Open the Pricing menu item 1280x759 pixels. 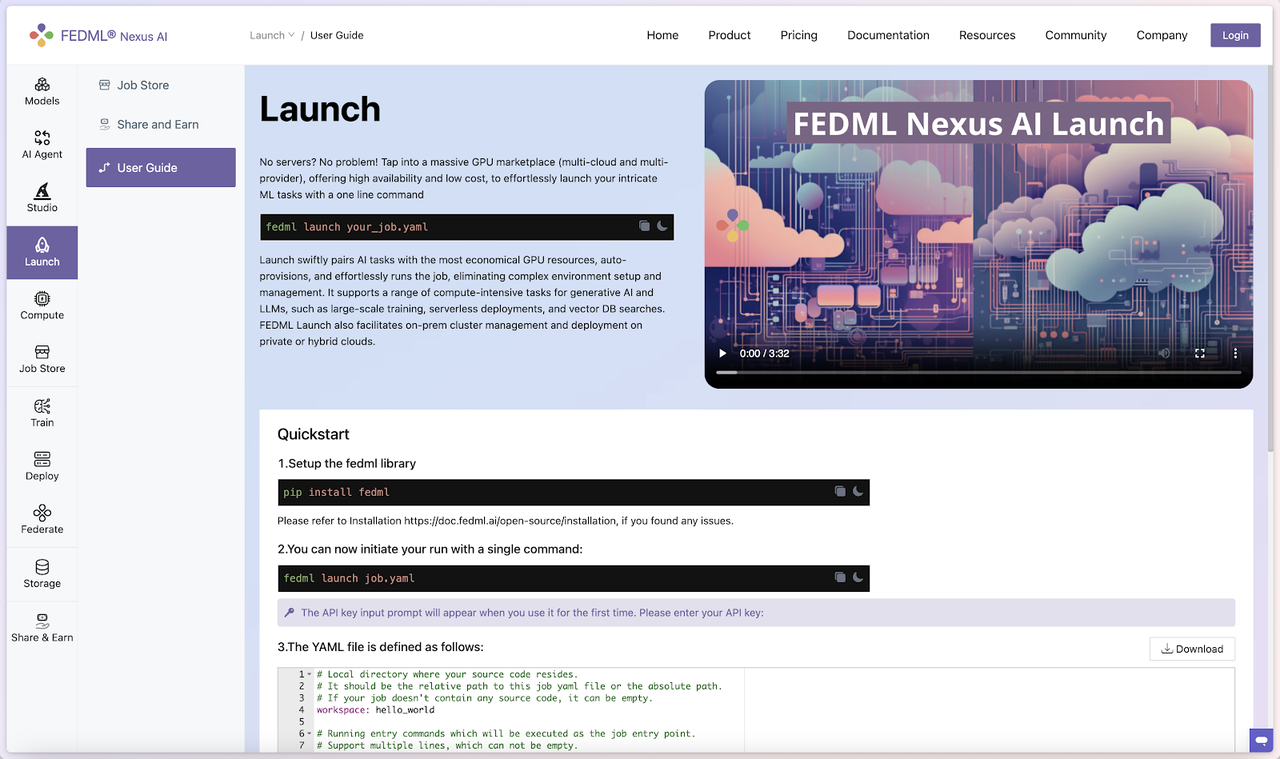pyautogui.click(x=799, y=35)
